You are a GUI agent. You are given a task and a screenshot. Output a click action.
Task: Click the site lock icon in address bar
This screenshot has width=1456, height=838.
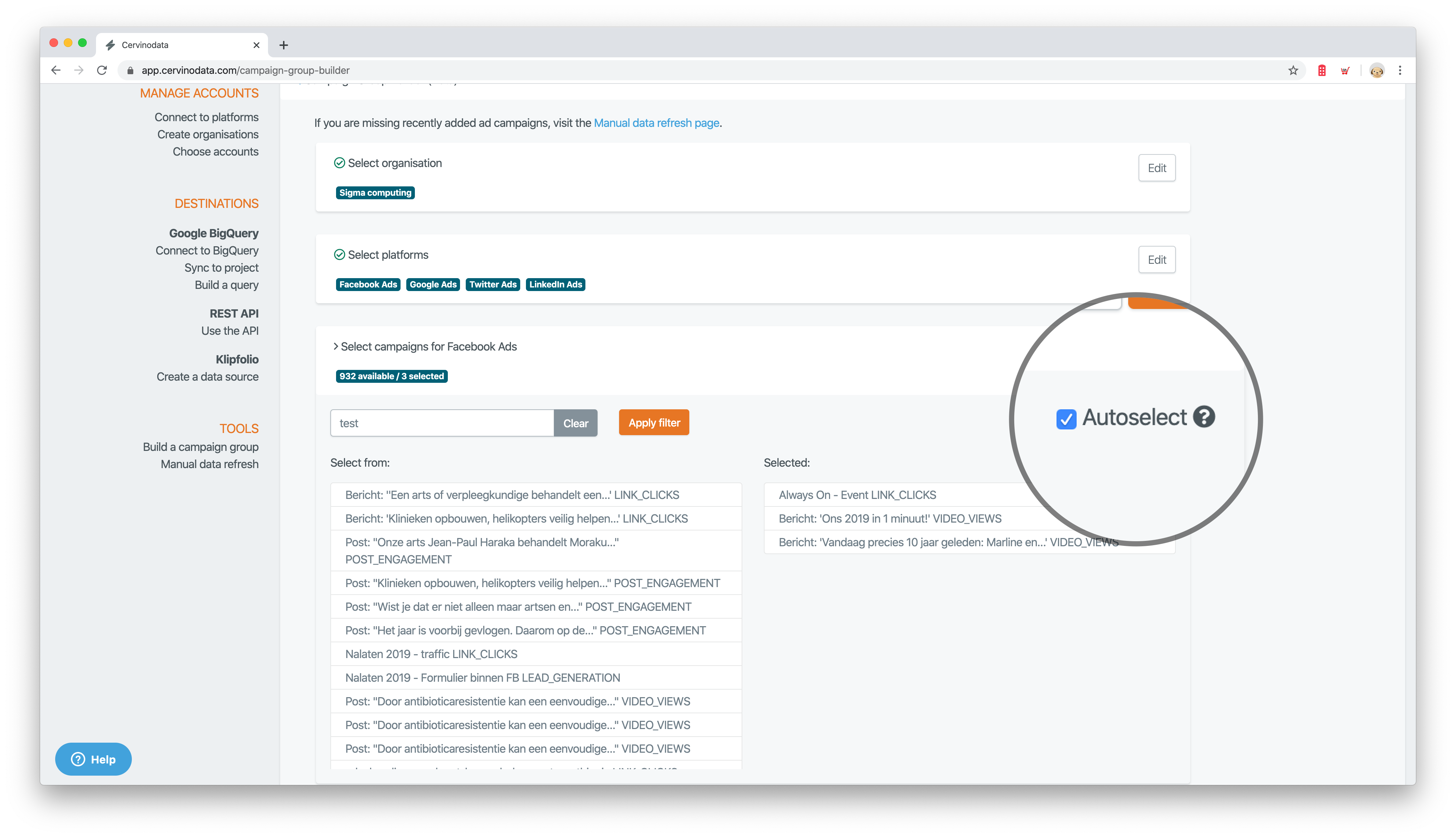click(130, 70)
